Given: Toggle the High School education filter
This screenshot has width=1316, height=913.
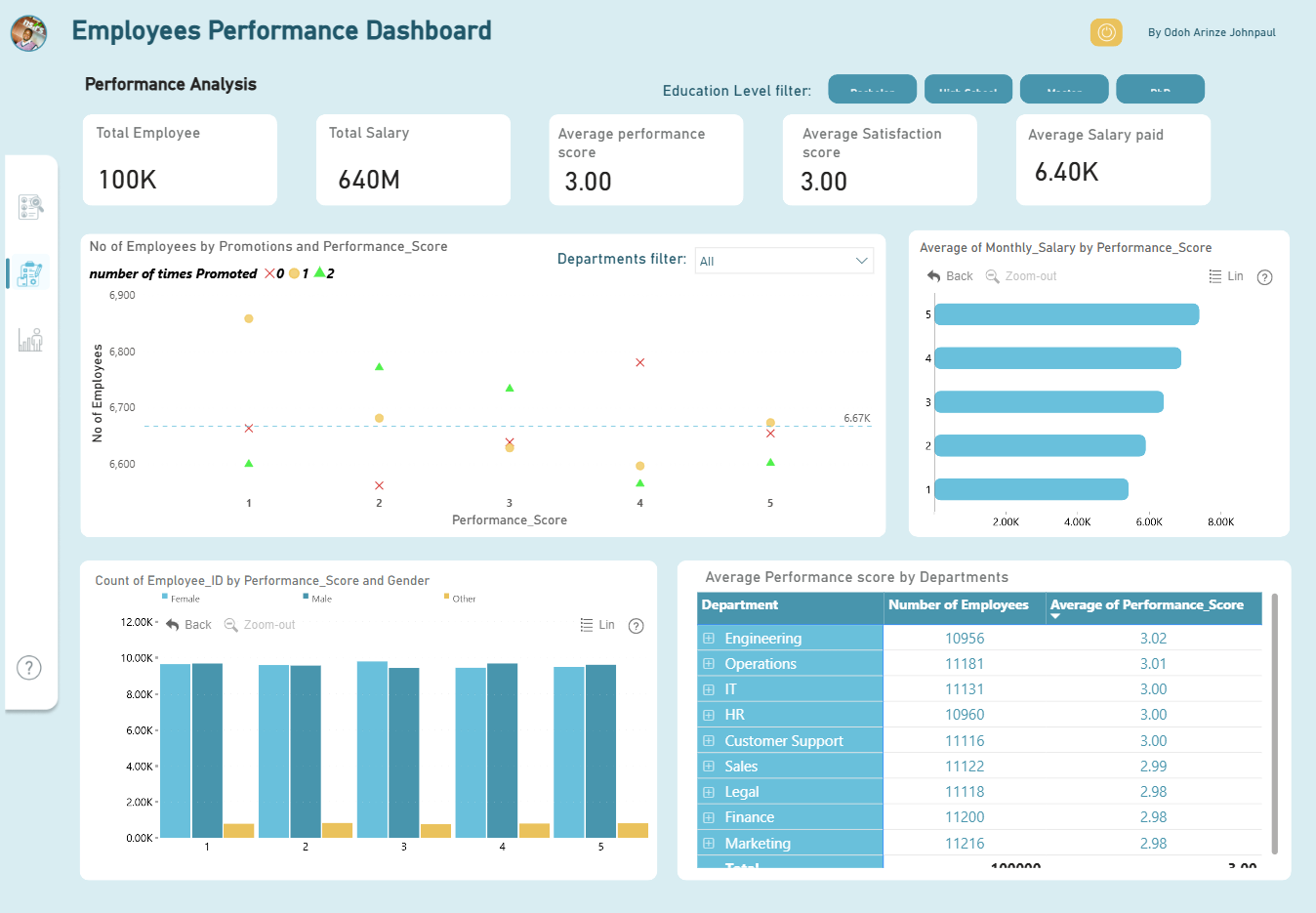Looking at the screenshot, I should coord(968,89).
